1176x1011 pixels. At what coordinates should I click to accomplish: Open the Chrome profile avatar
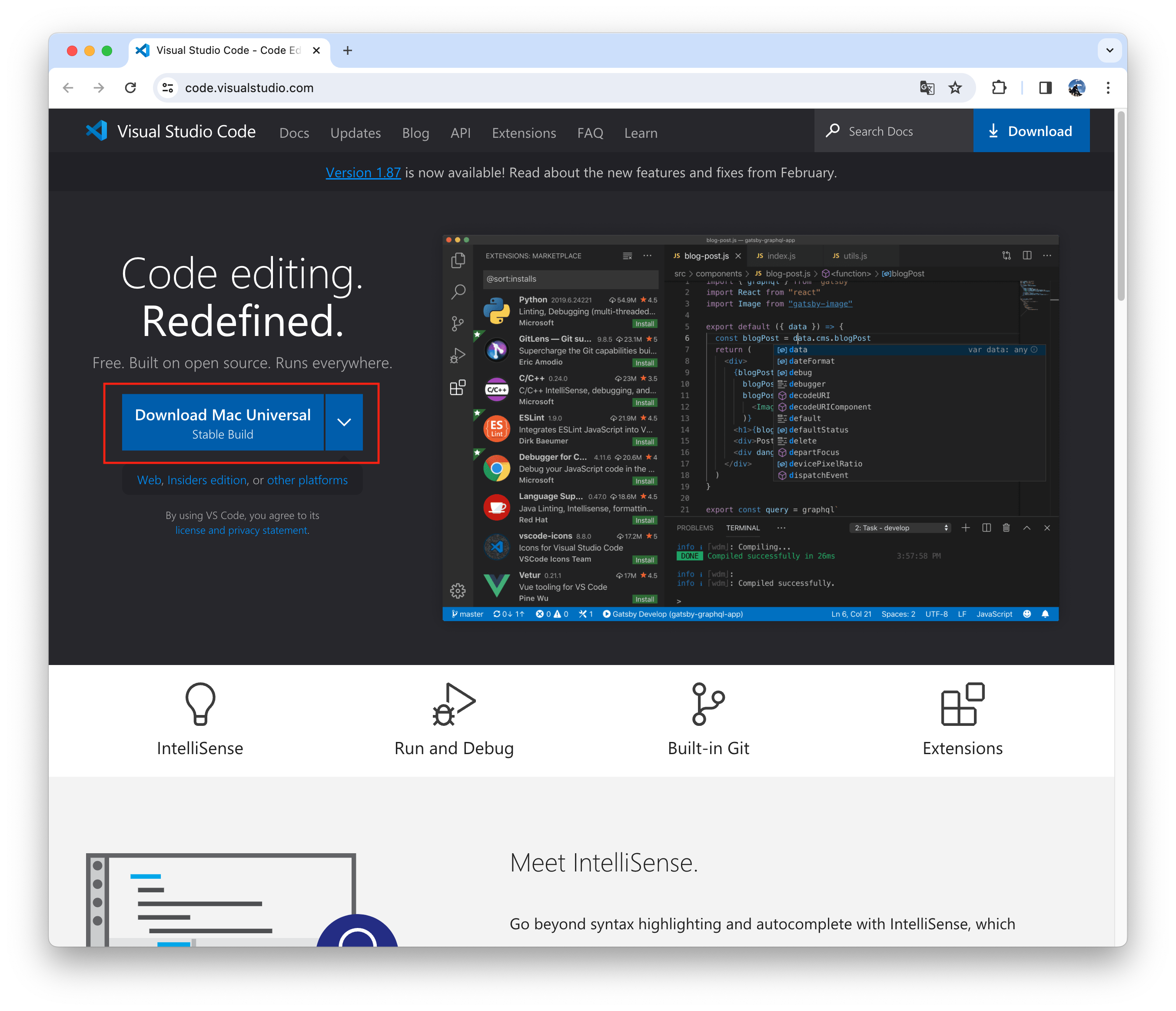[1076, 88]
